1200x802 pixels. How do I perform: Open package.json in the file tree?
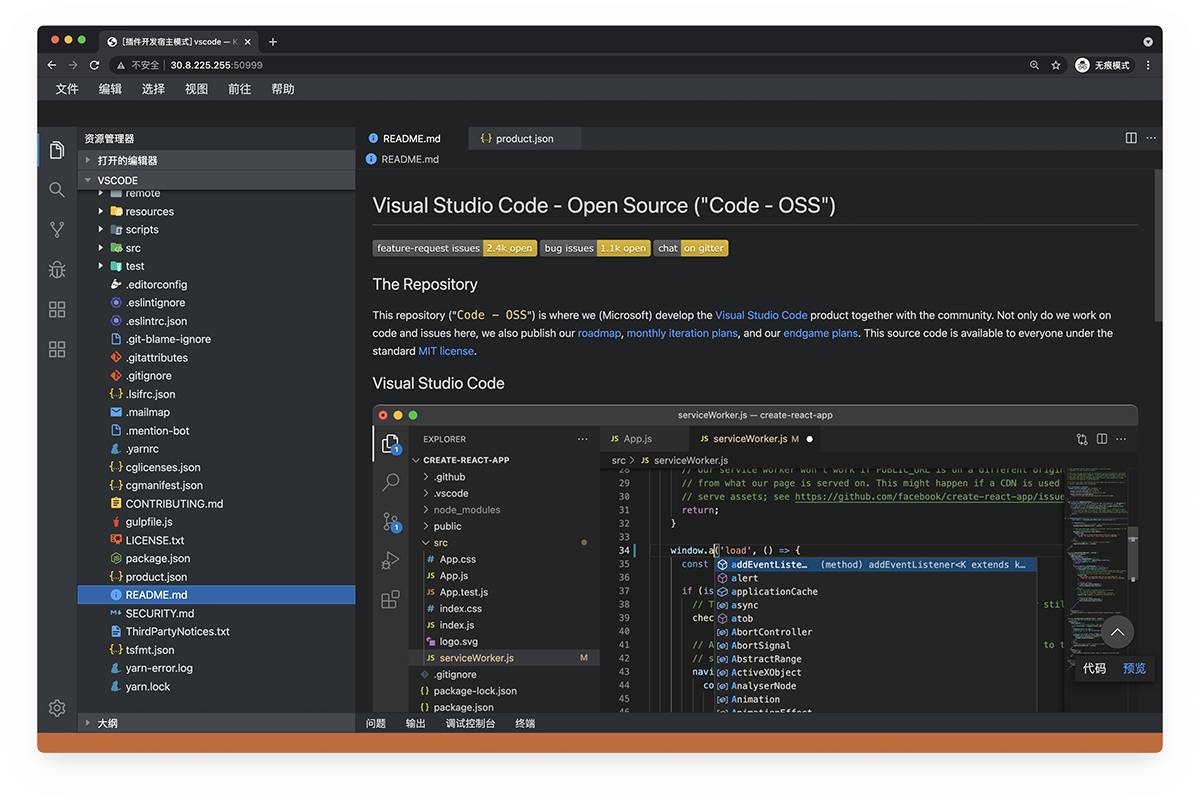[x=157, y=559]
